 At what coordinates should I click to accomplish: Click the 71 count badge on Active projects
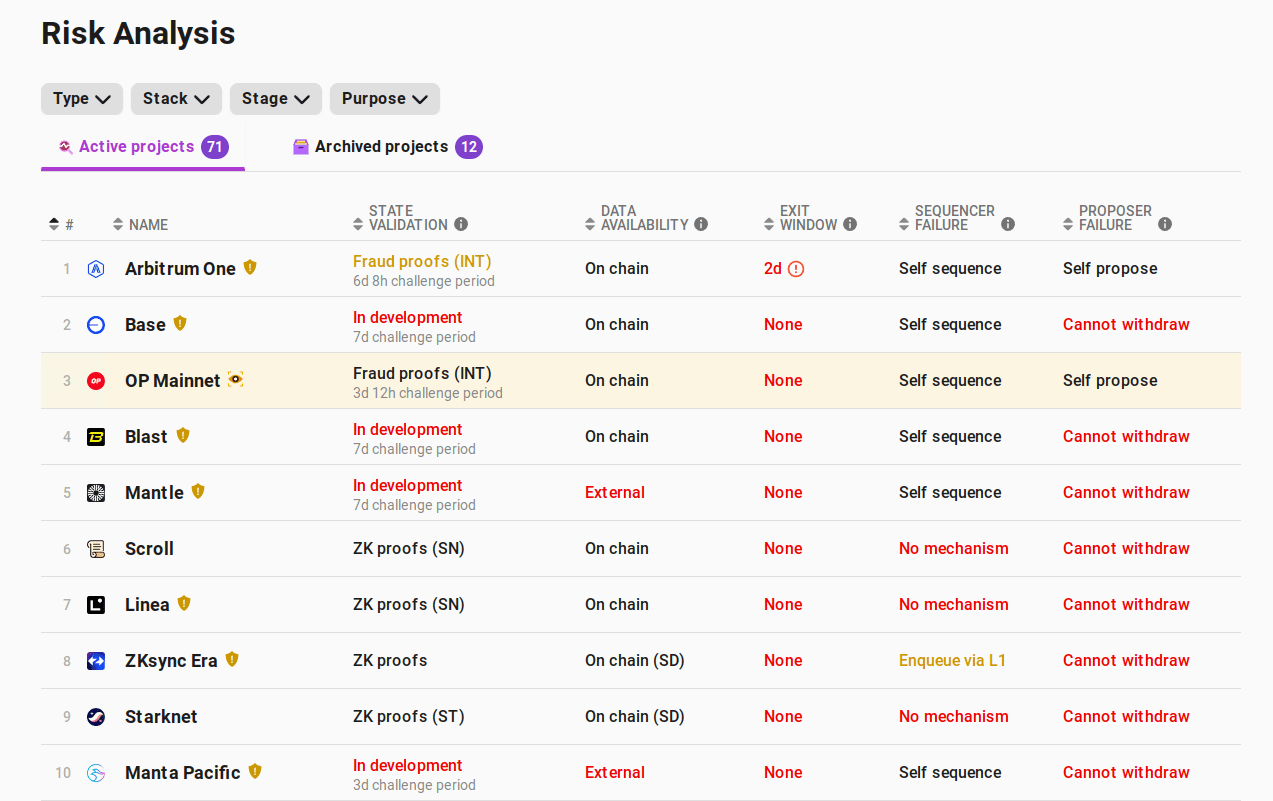click(215, 147)
